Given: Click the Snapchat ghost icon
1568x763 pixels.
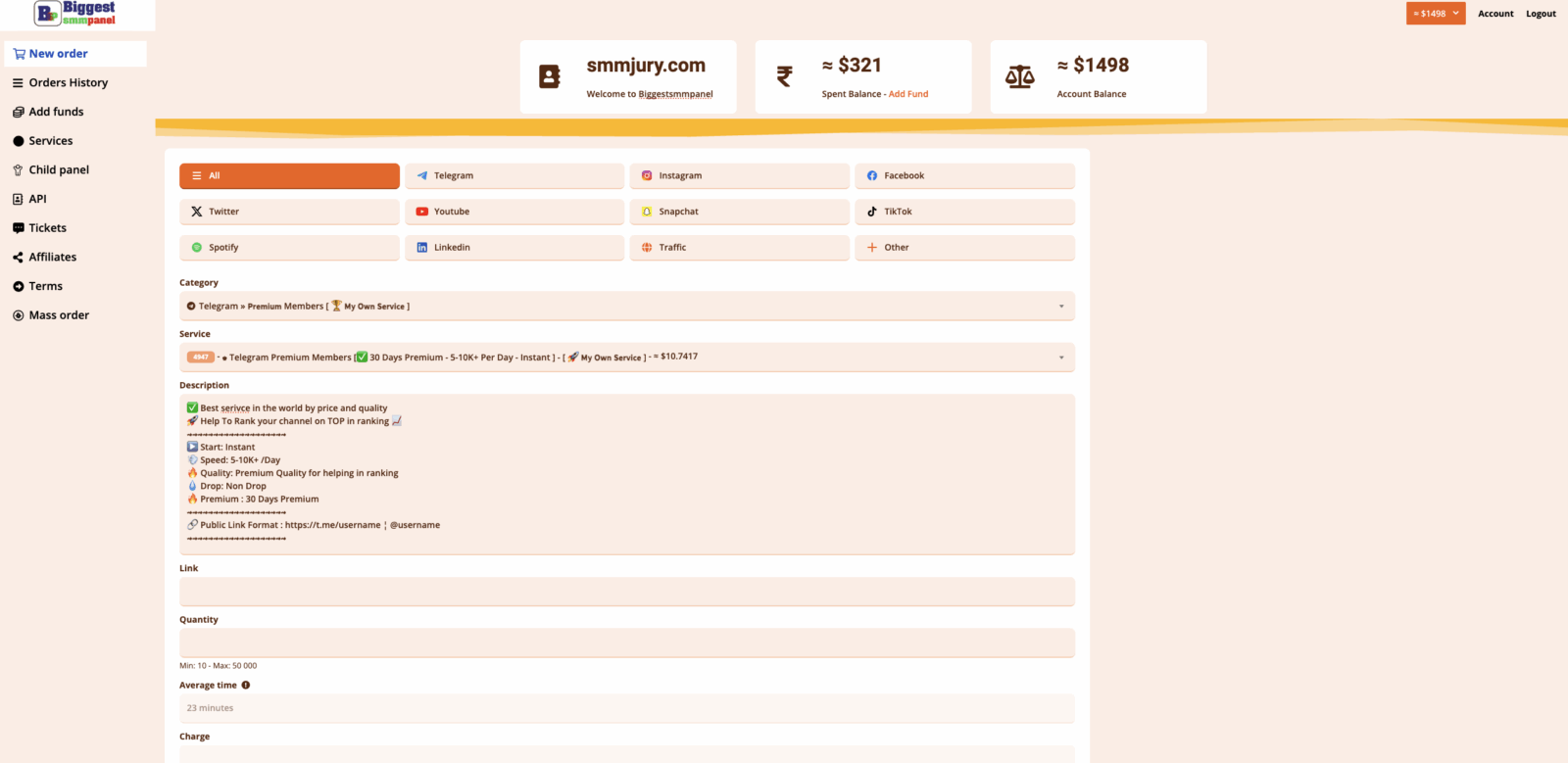Looking at the screenshot, I should click(x=647, y=212).
